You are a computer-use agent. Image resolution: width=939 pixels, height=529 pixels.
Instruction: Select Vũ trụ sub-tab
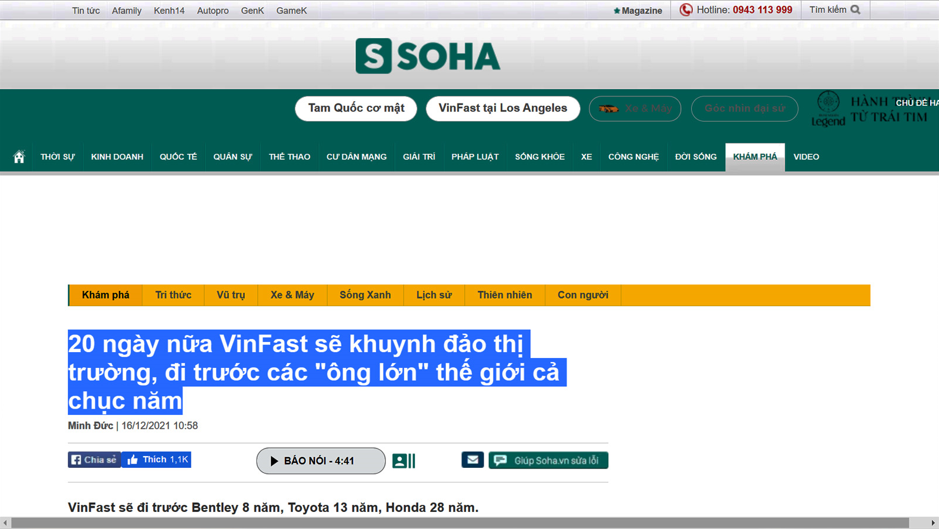click(231, 295)
